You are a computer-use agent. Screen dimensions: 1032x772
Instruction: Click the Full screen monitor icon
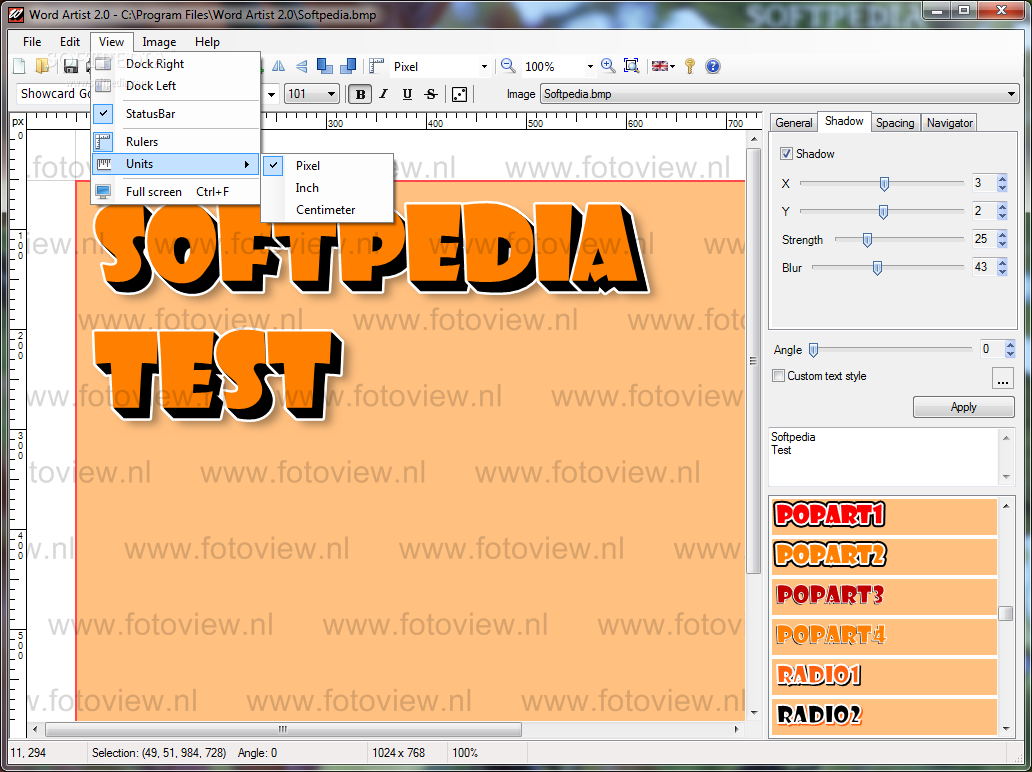click(103, 192)
